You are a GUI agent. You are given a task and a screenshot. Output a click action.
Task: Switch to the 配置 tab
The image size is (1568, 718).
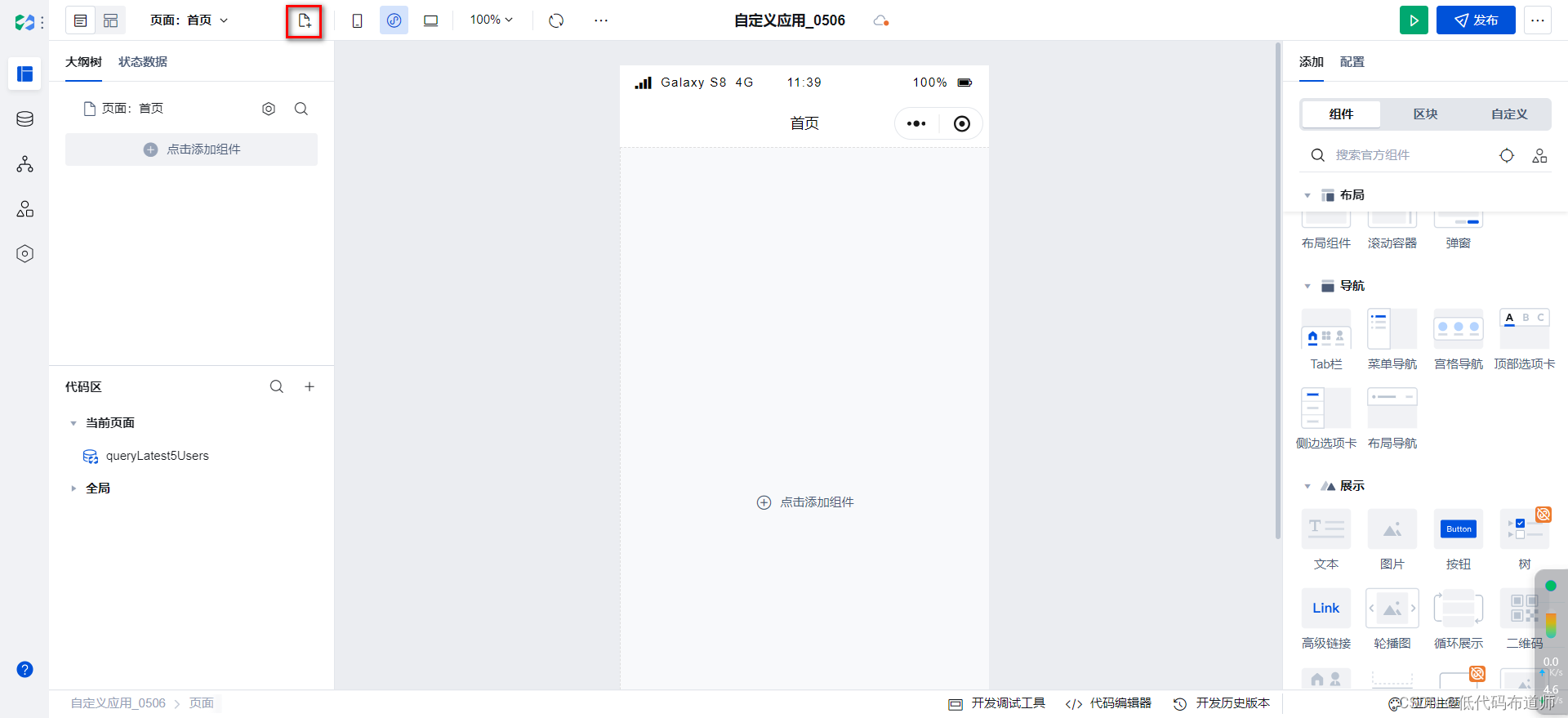click(x=1352, y=62)
